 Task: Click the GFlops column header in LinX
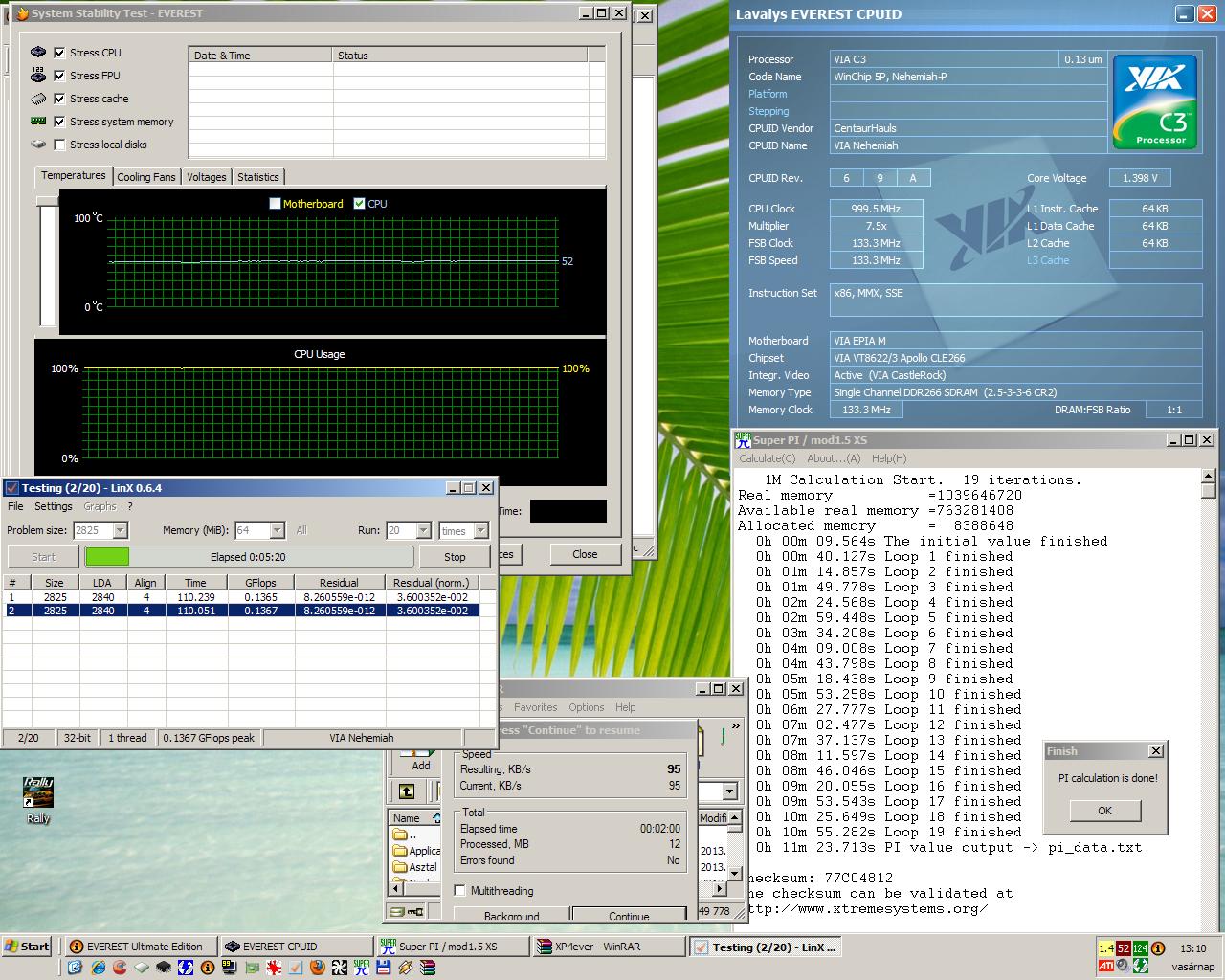pos(260,582)
